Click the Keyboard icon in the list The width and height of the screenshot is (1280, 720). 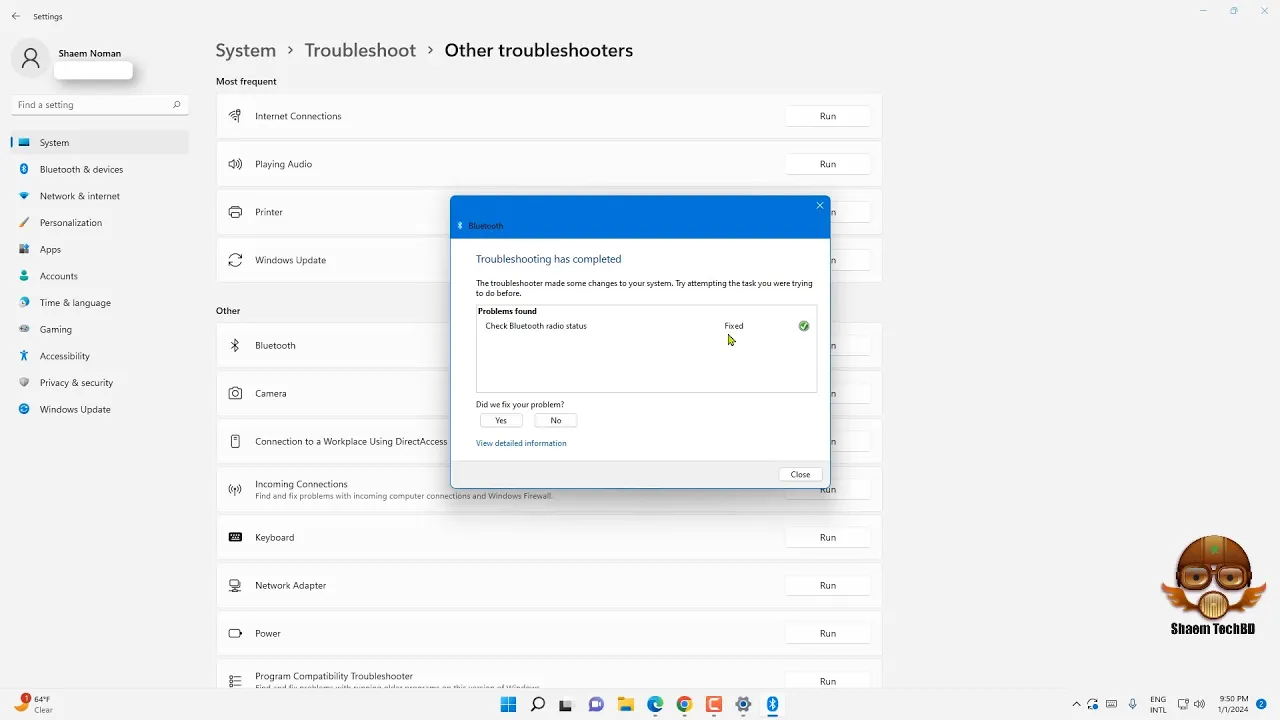tap(235, 537)
